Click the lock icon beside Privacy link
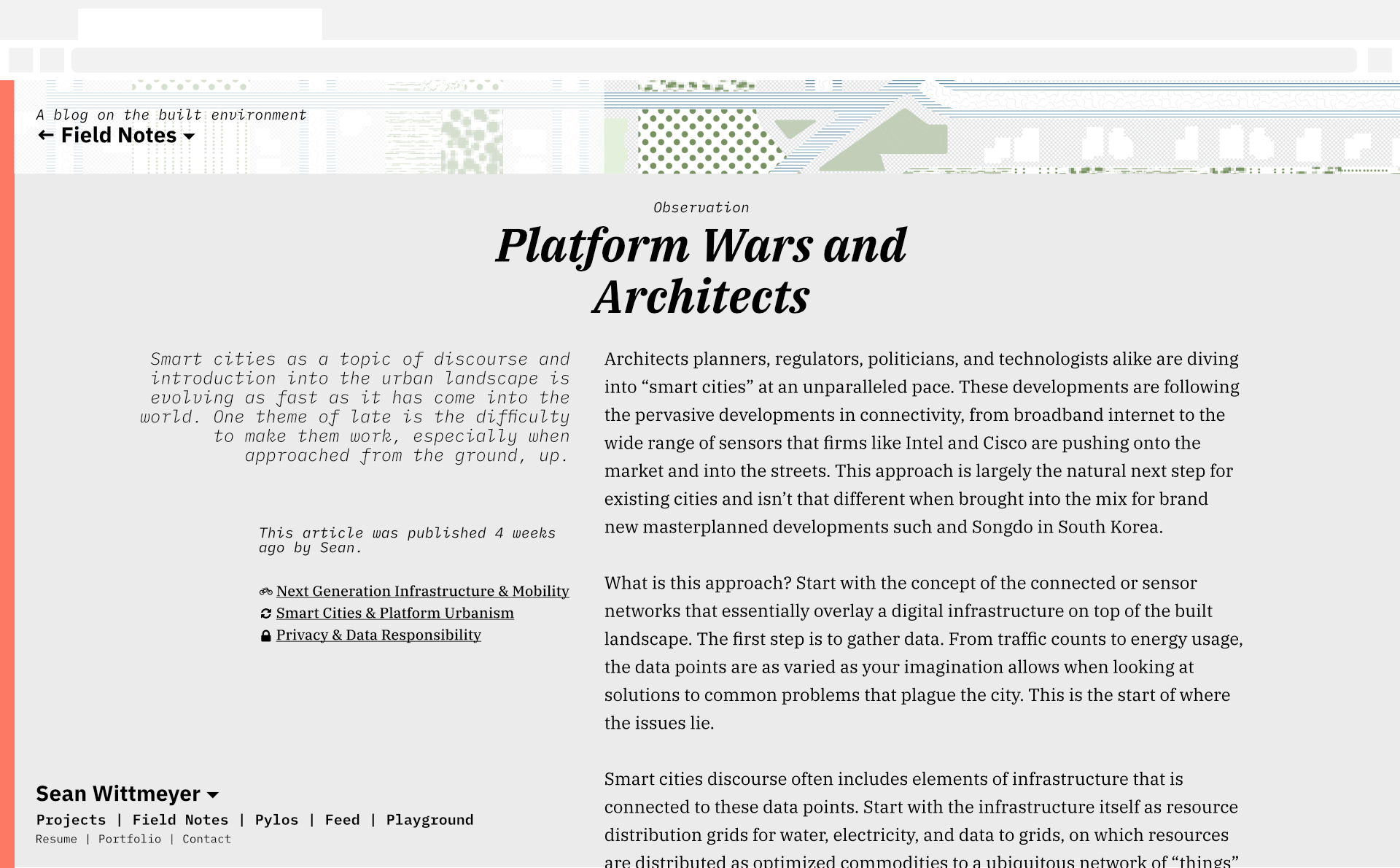 (x=265, y=635)
